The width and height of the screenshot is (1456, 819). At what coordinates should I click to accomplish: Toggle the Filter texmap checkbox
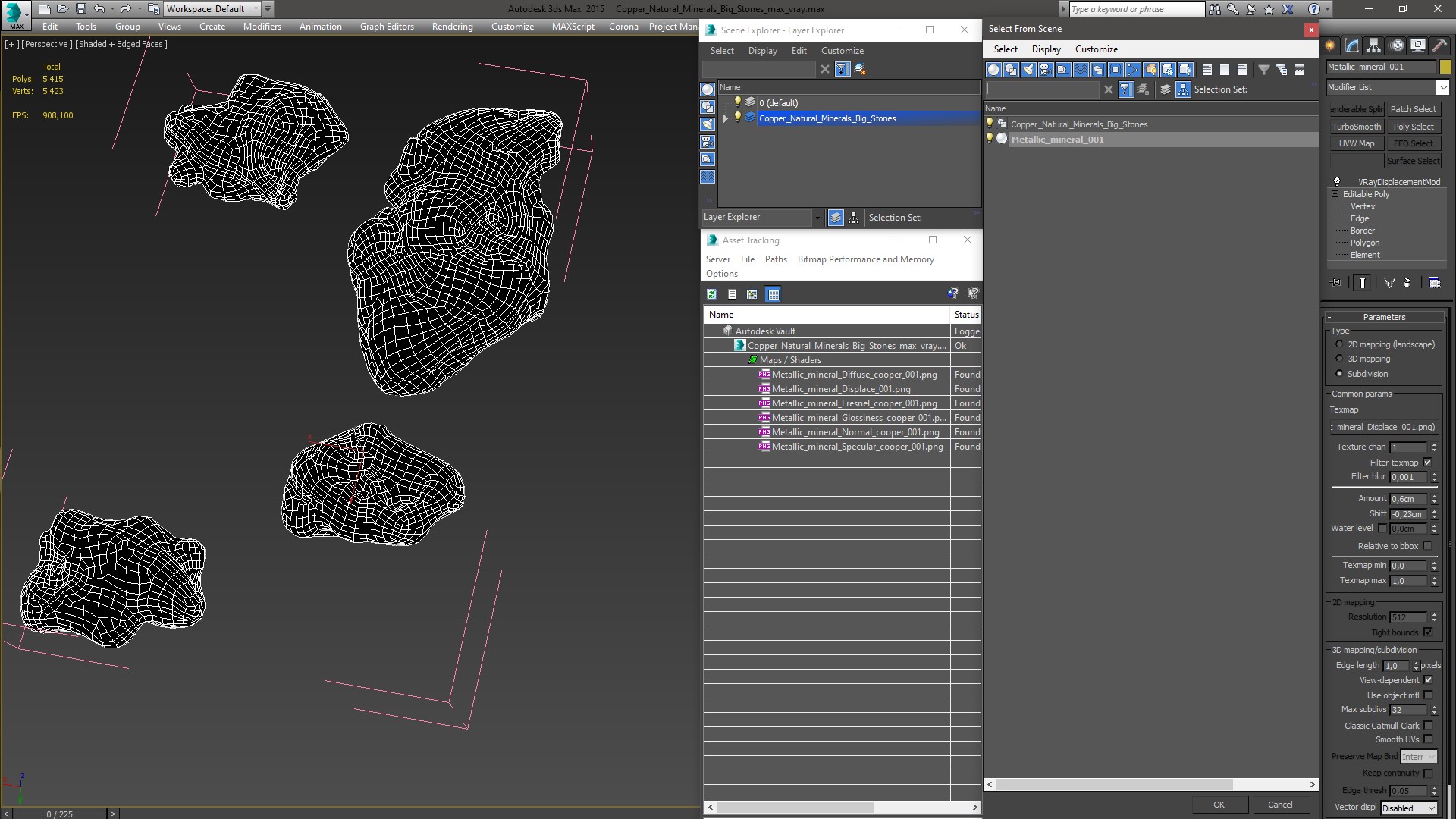click(1428, 463)
